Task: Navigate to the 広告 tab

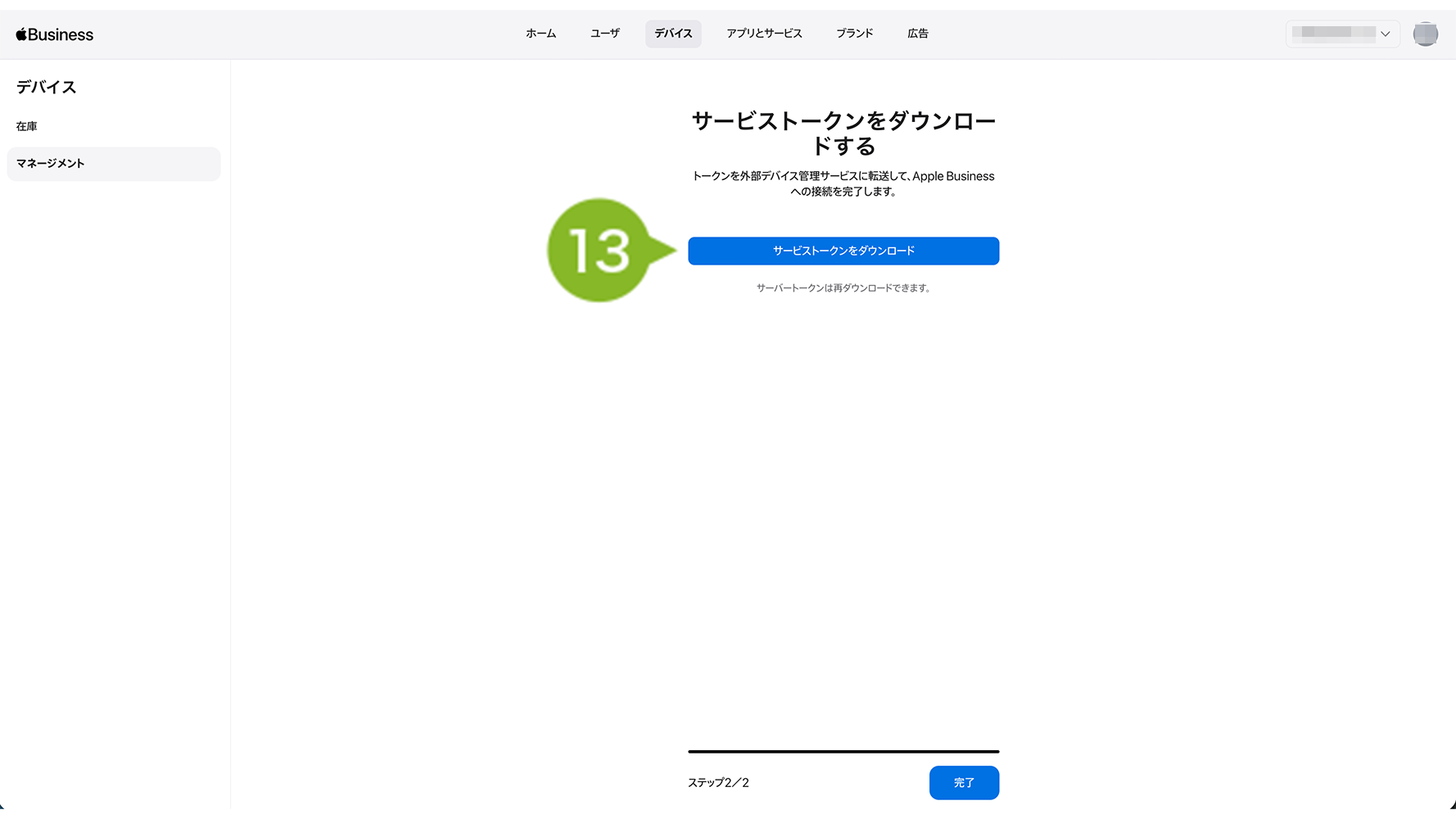Action: (917, 34)
